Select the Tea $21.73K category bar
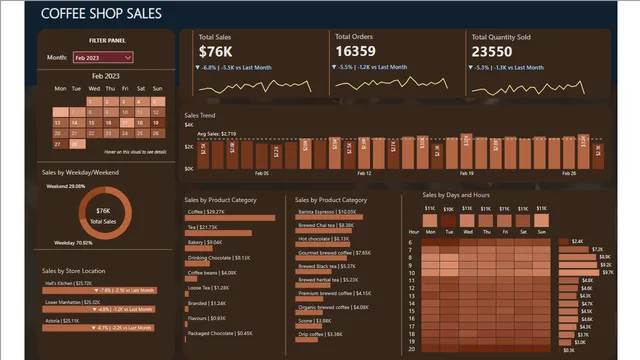This screenshot has width=640, height=360. (218, 233)
